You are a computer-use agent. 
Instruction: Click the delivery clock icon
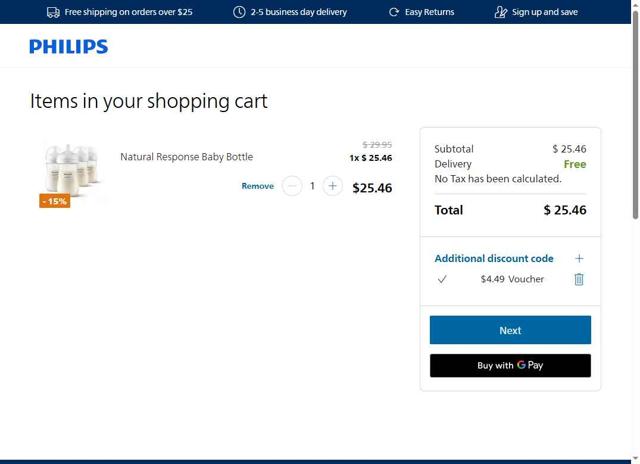pyautogui.click(x=239, y=12)
